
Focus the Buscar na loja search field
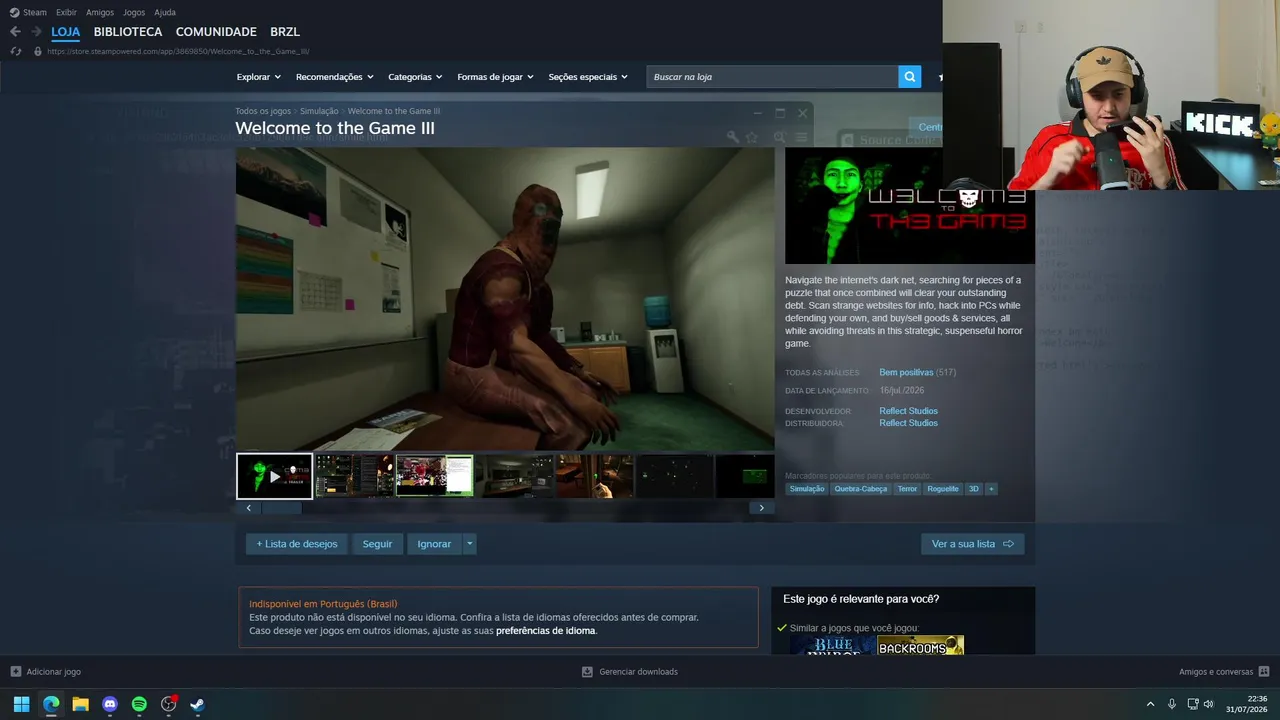(772, 77)
